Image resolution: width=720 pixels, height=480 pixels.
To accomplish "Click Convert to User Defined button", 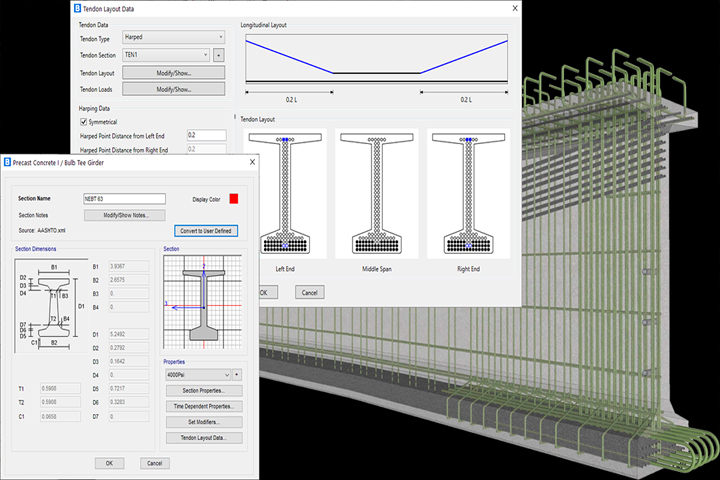I will point(206,231).
